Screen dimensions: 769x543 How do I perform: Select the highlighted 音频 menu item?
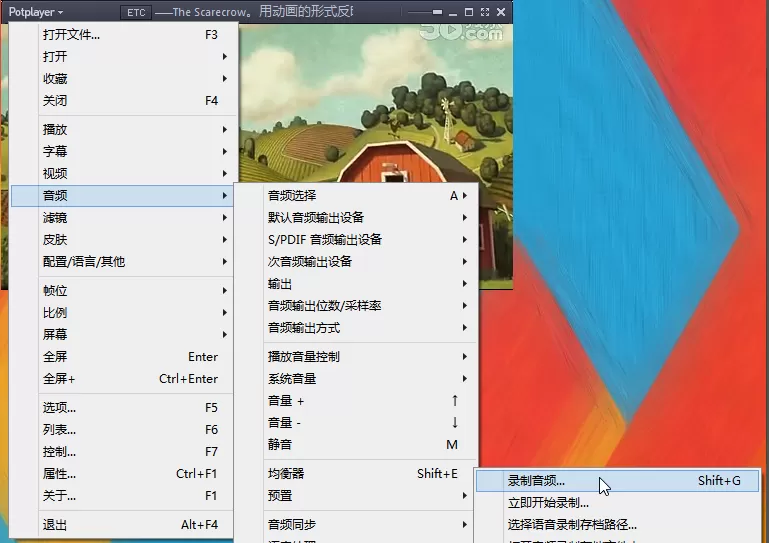[123, 196]
